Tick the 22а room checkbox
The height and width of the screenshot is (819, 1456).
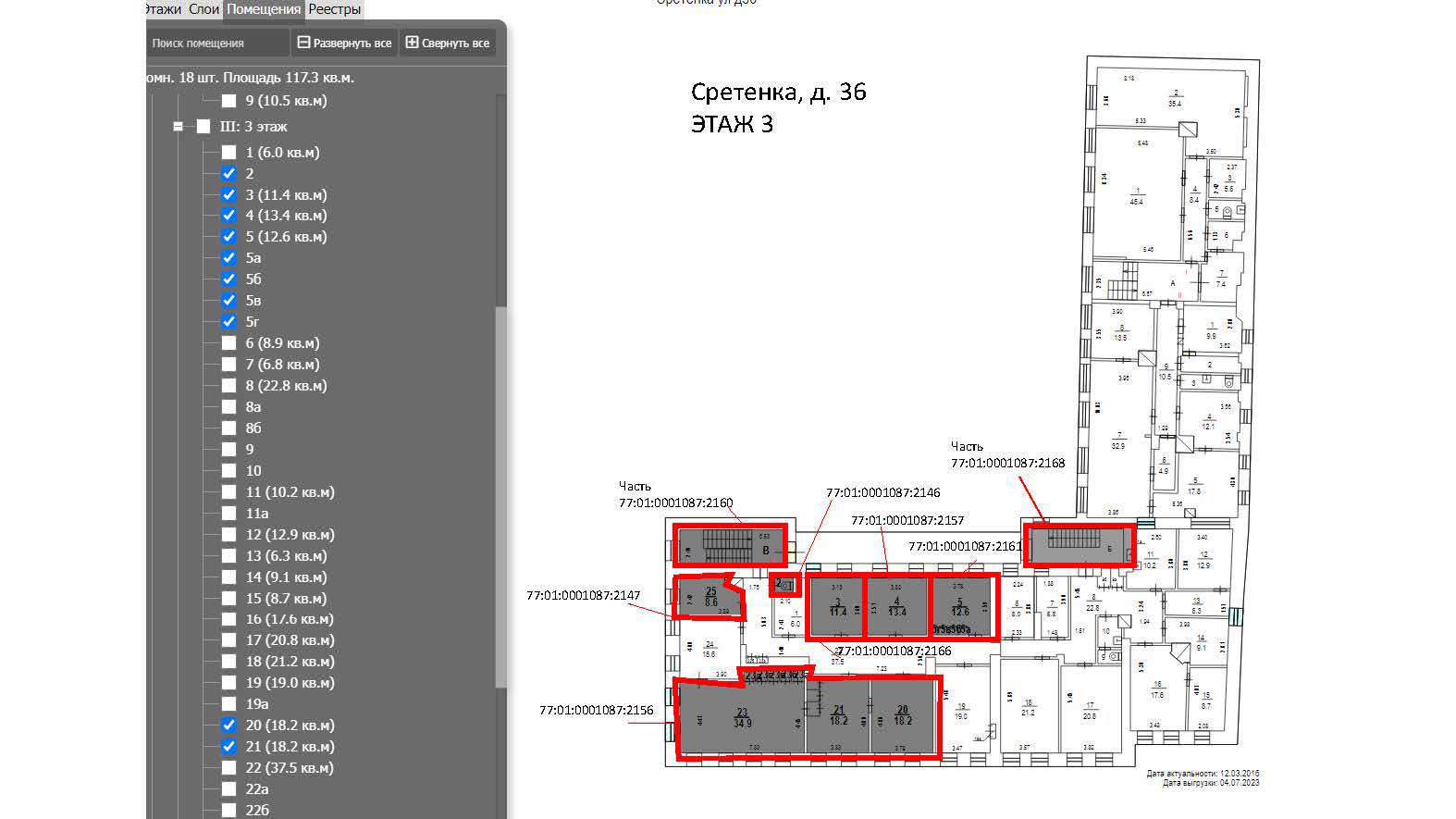tap(228, 789)
